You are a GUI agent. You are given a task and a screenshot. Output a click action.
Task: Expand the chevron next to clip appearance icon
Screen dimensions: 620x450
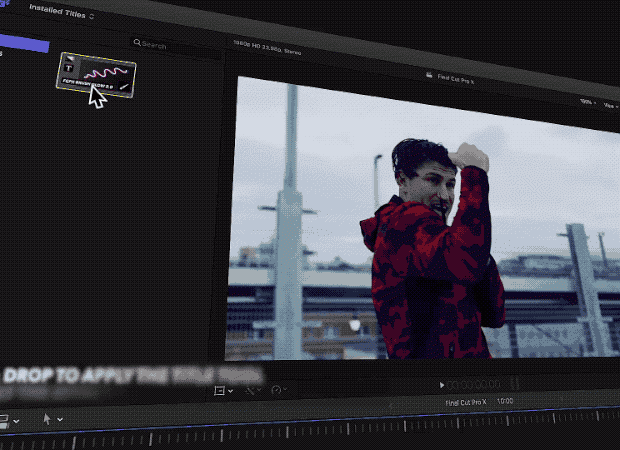pos(16,422)
